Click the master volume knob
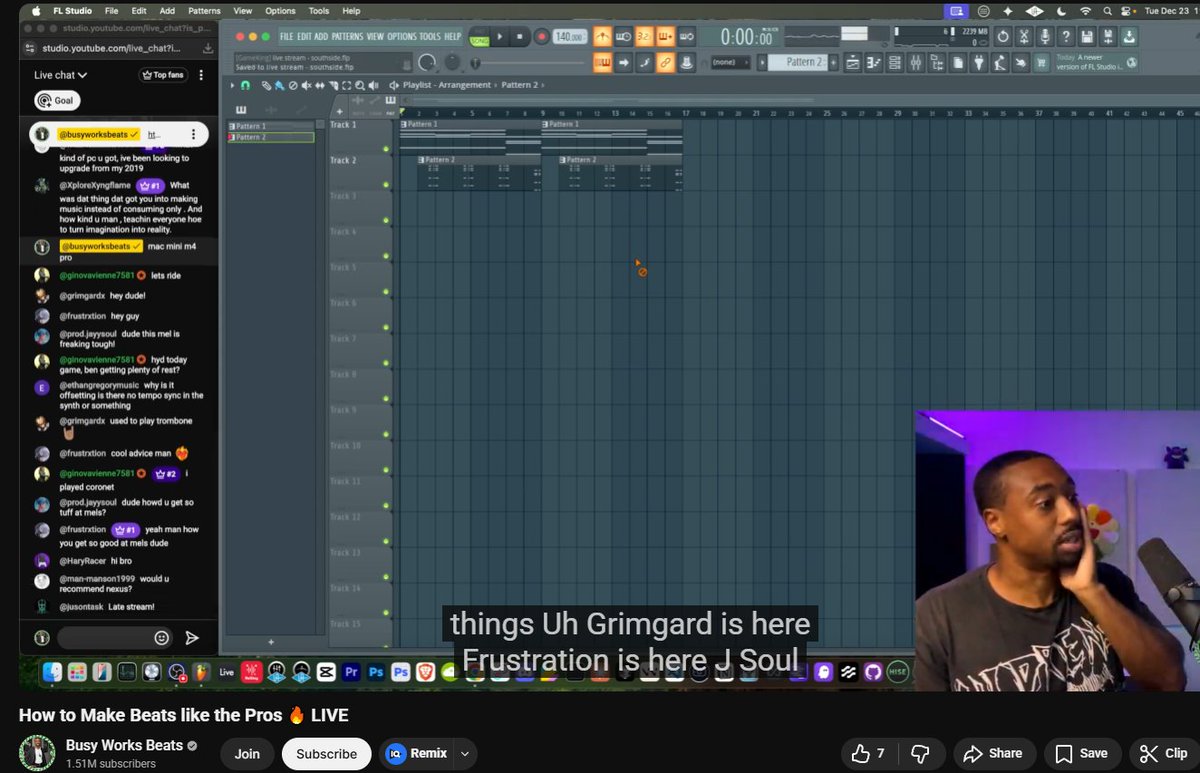 [427, 63]
